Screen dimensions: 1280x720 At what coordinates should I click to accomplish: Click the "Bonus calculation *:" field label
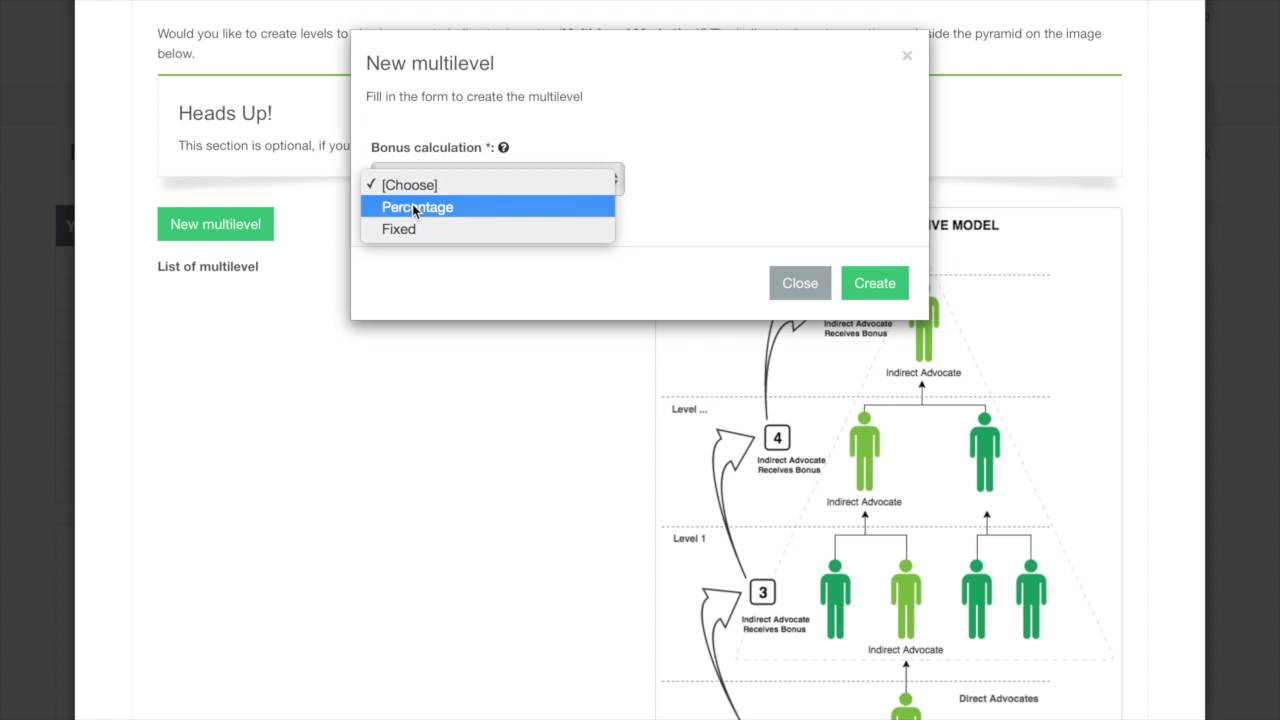point(433,147)
